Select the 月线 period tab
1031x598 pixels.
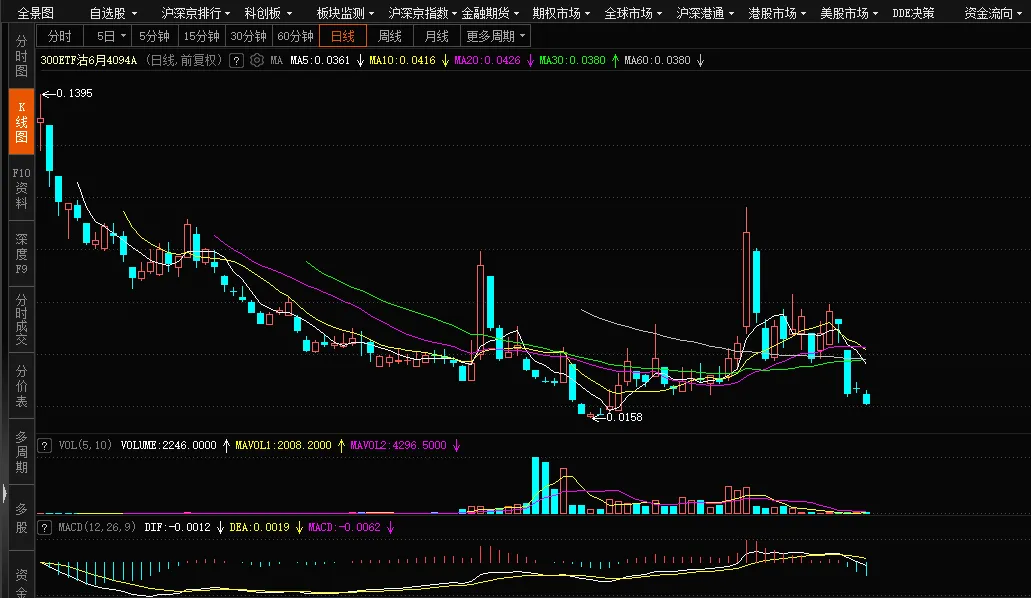437,36
